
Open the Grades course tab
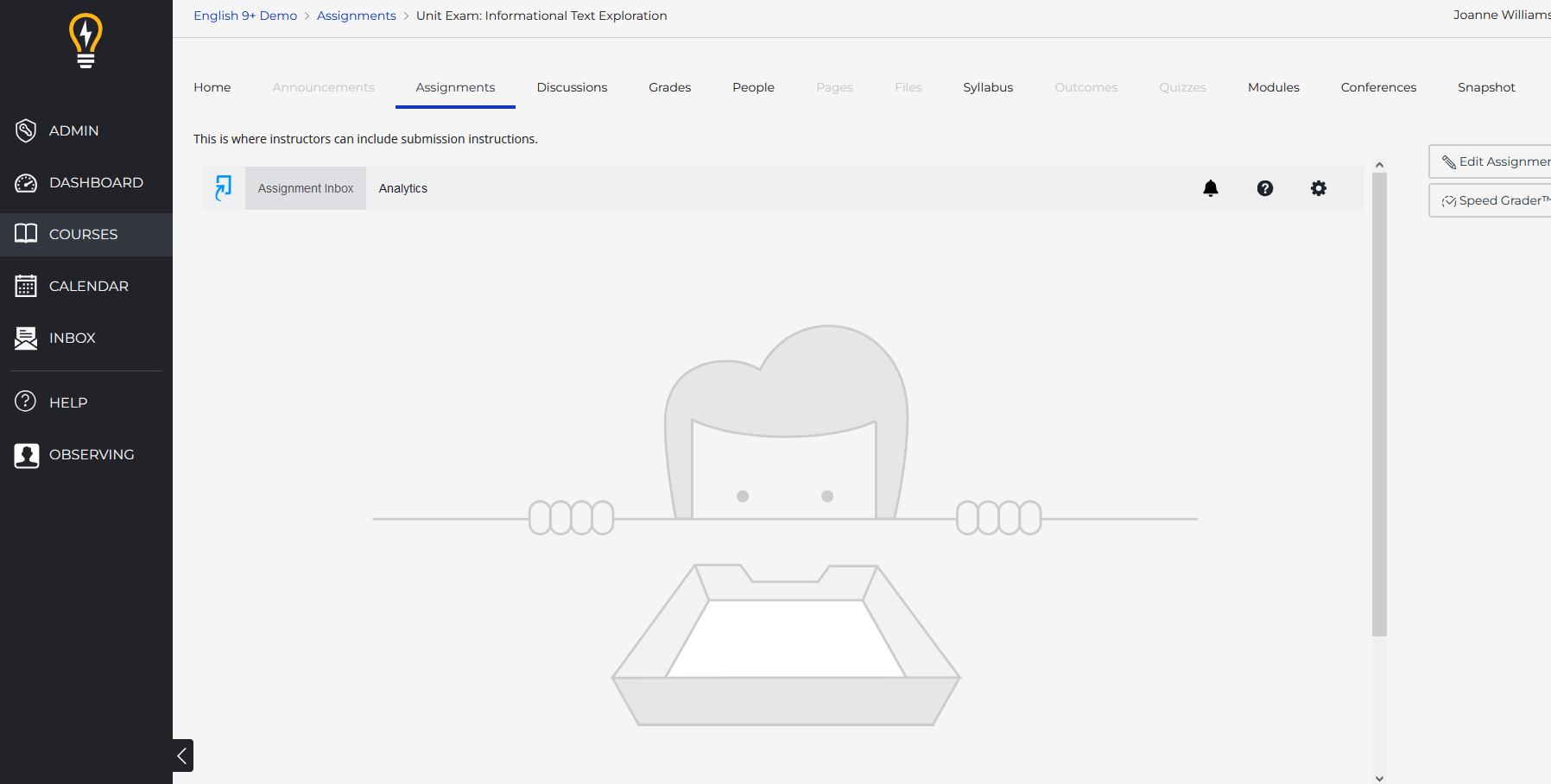[x=670, y=87]
